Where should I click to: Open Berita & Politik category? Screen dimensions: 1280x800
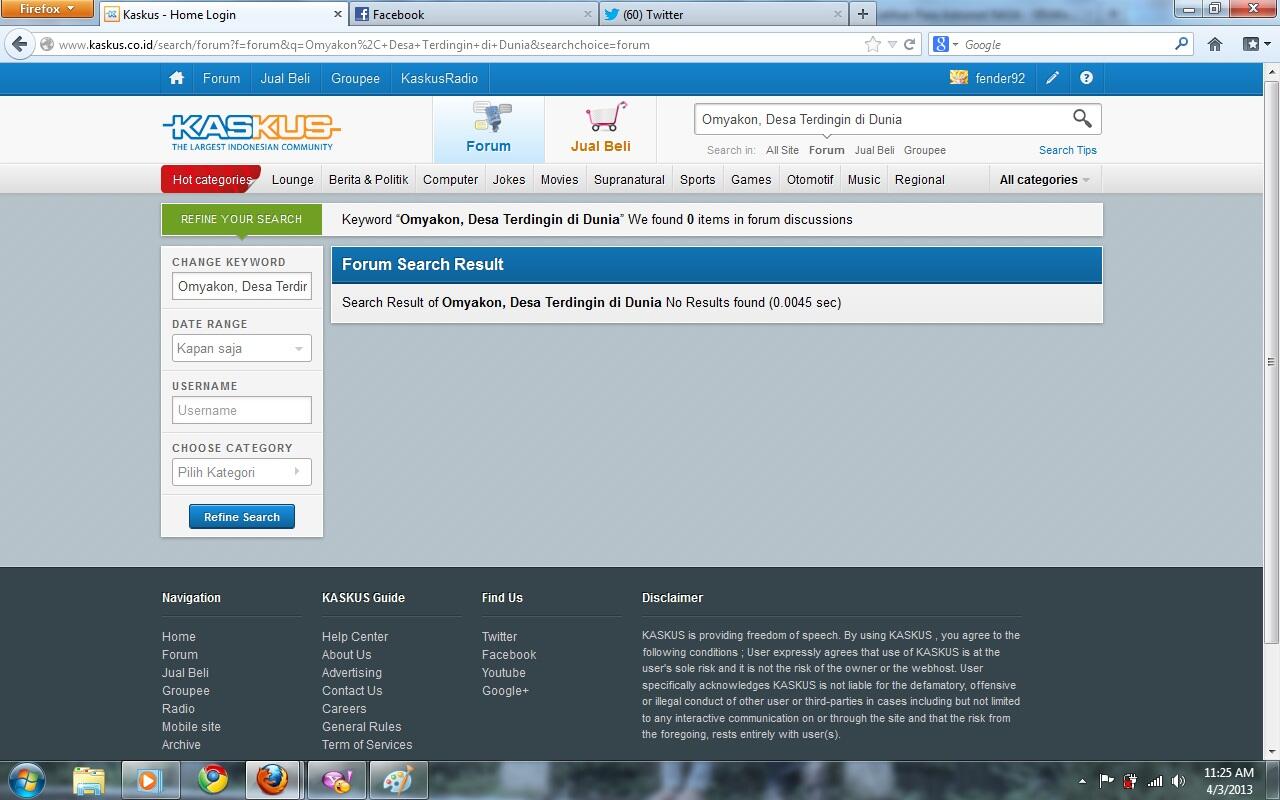tap(368, 180)
